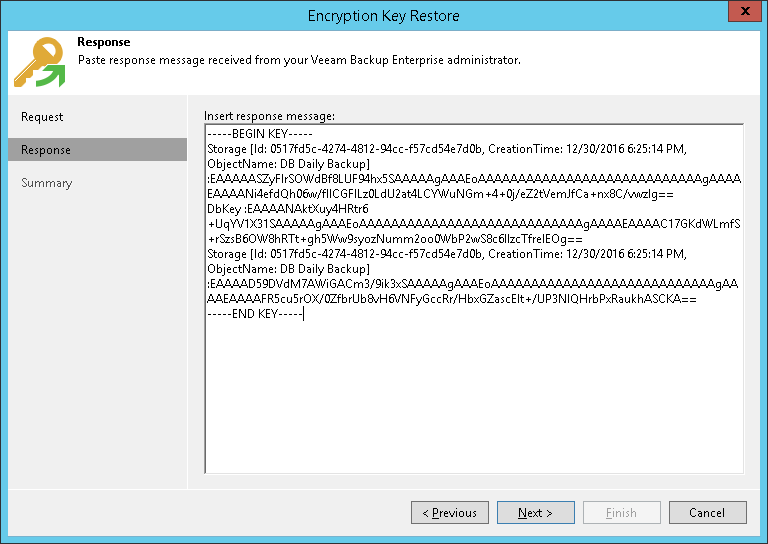768x544 pixels.
Task: Place cursor on the END KEY line
Action: pyautogui.click(x=254, y=314)
